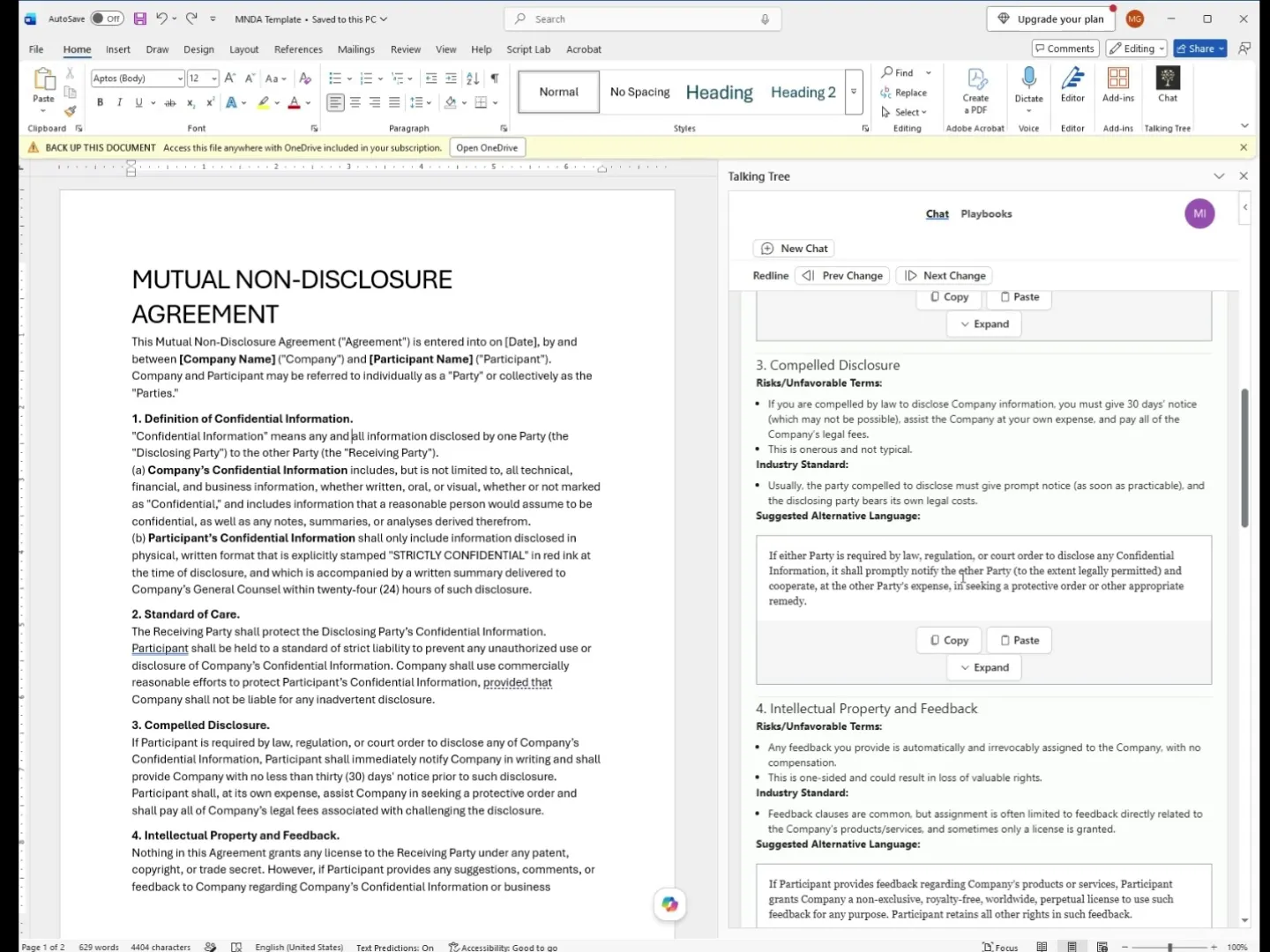The image size is (1270, 952).
Task: Increase font size with grow font icon
Action: coord(229,78)
